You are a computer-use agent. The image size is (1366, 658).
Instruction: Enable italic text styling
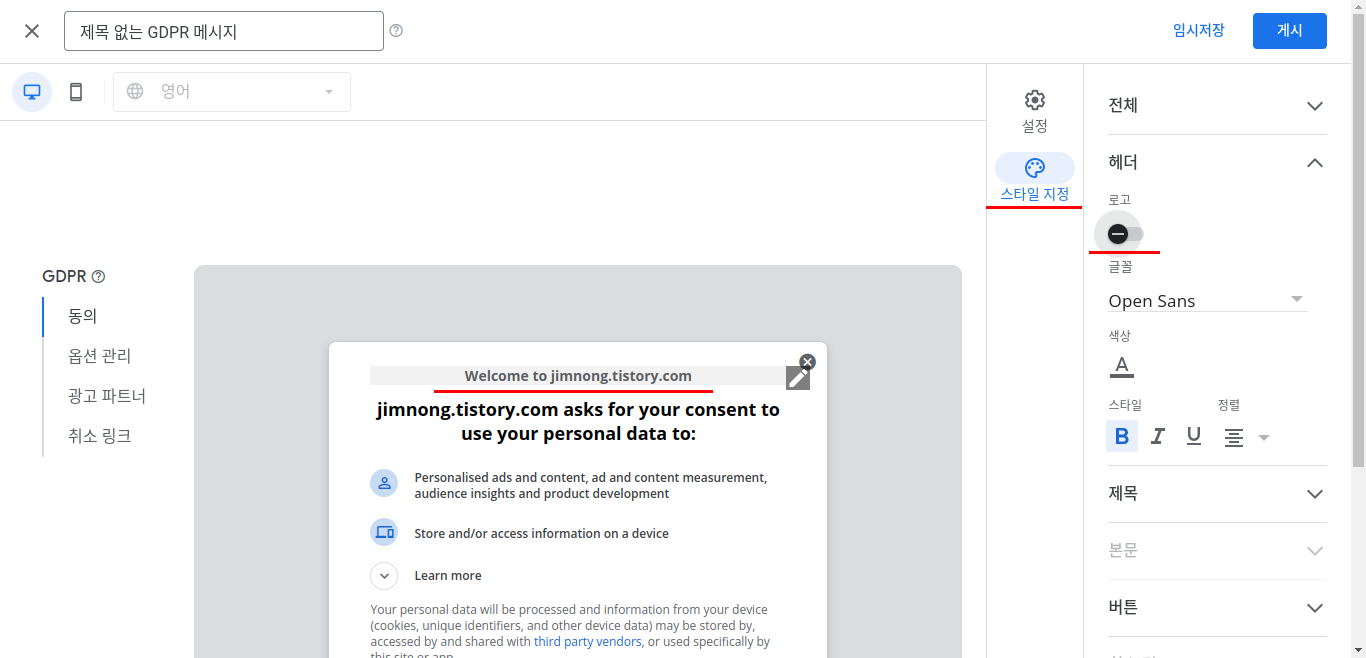(1157, 436)
